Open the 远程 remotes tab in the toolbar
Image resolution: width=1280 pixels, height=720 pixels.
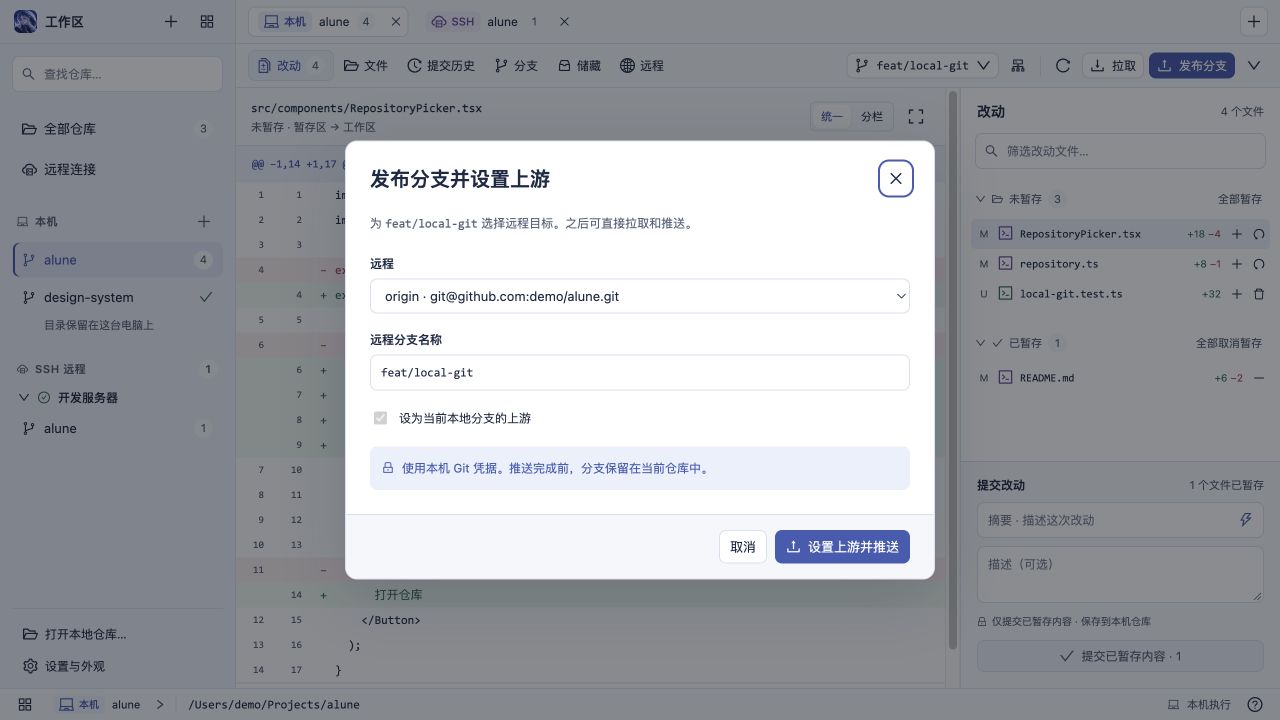tap(642, 65)
